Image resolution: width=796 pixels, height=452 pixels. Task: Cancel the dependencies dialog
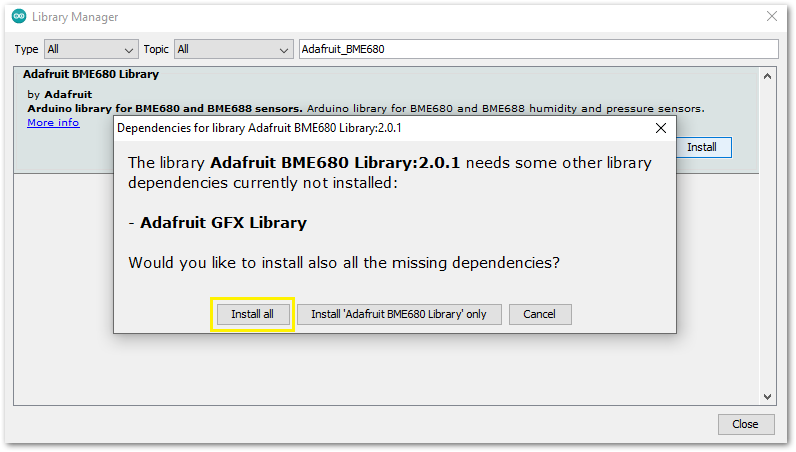tap(539, 314)
